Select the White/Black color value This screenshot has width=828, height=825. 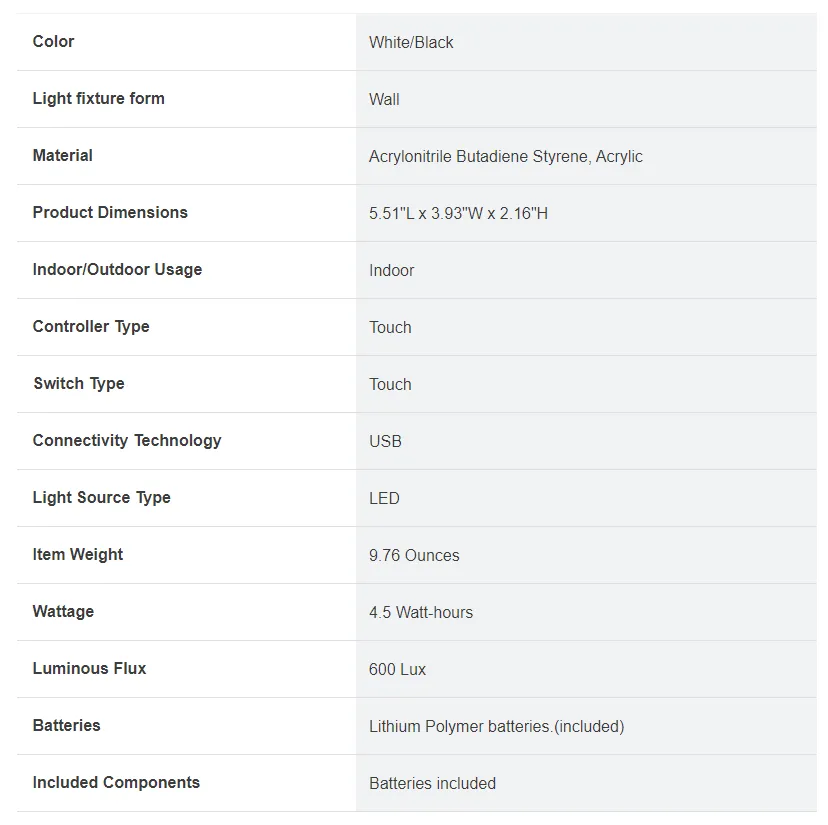click(x=411, y=42)
